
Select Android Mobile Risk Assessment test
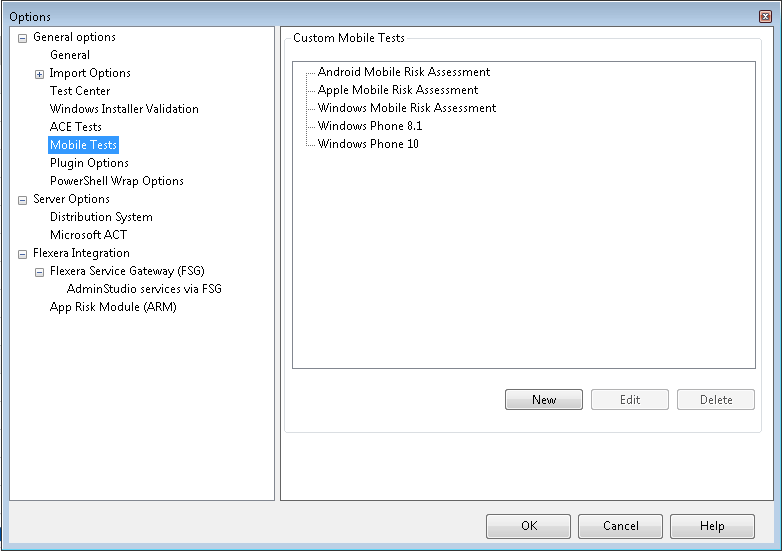404,72
